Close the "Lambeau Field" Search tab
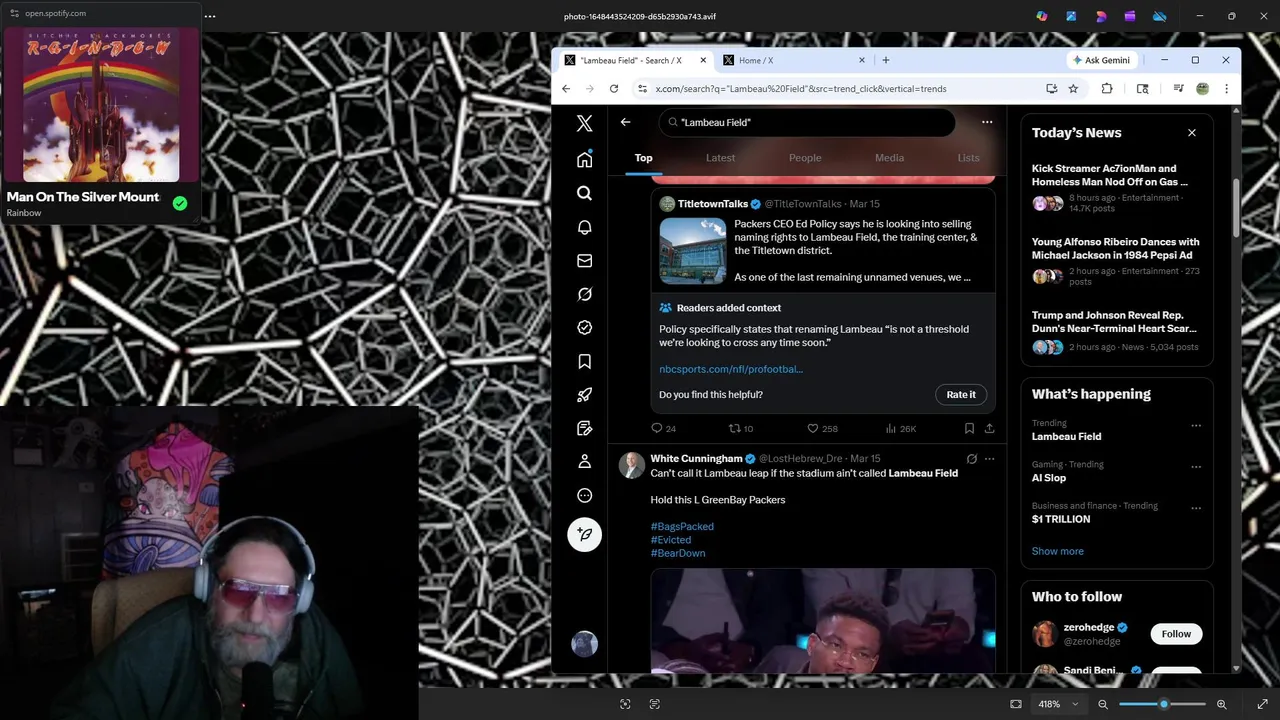The height and width of the screenshot is (720, 1280). tap(703, 60)
